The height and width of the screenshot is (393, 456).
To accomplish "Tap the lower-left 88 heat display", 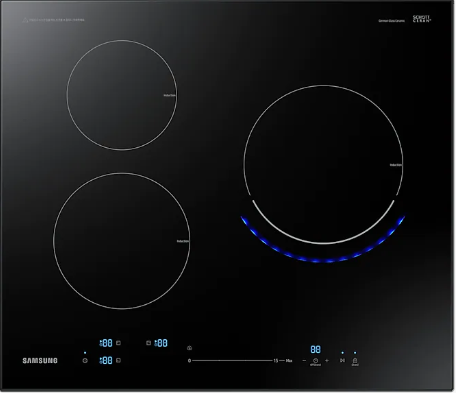I will 106,360.
